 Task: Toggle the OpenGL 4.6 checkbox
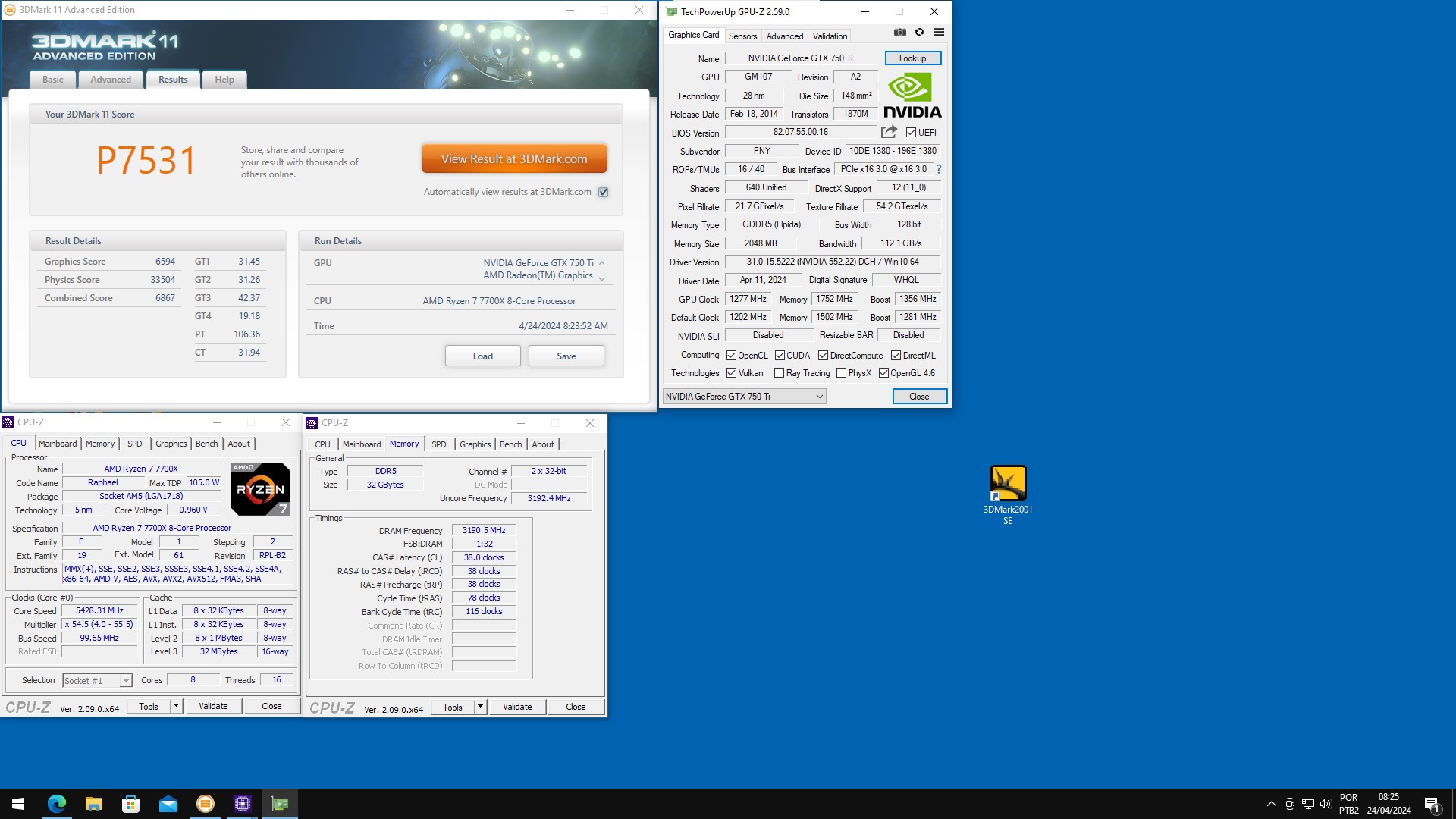(883, 373)
